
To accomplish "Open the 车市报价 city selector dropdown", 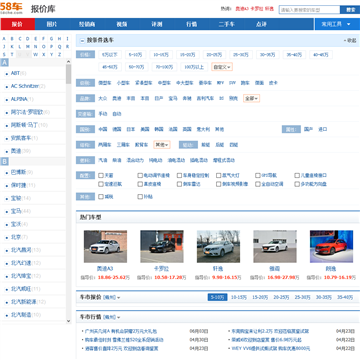I will 112,297.
